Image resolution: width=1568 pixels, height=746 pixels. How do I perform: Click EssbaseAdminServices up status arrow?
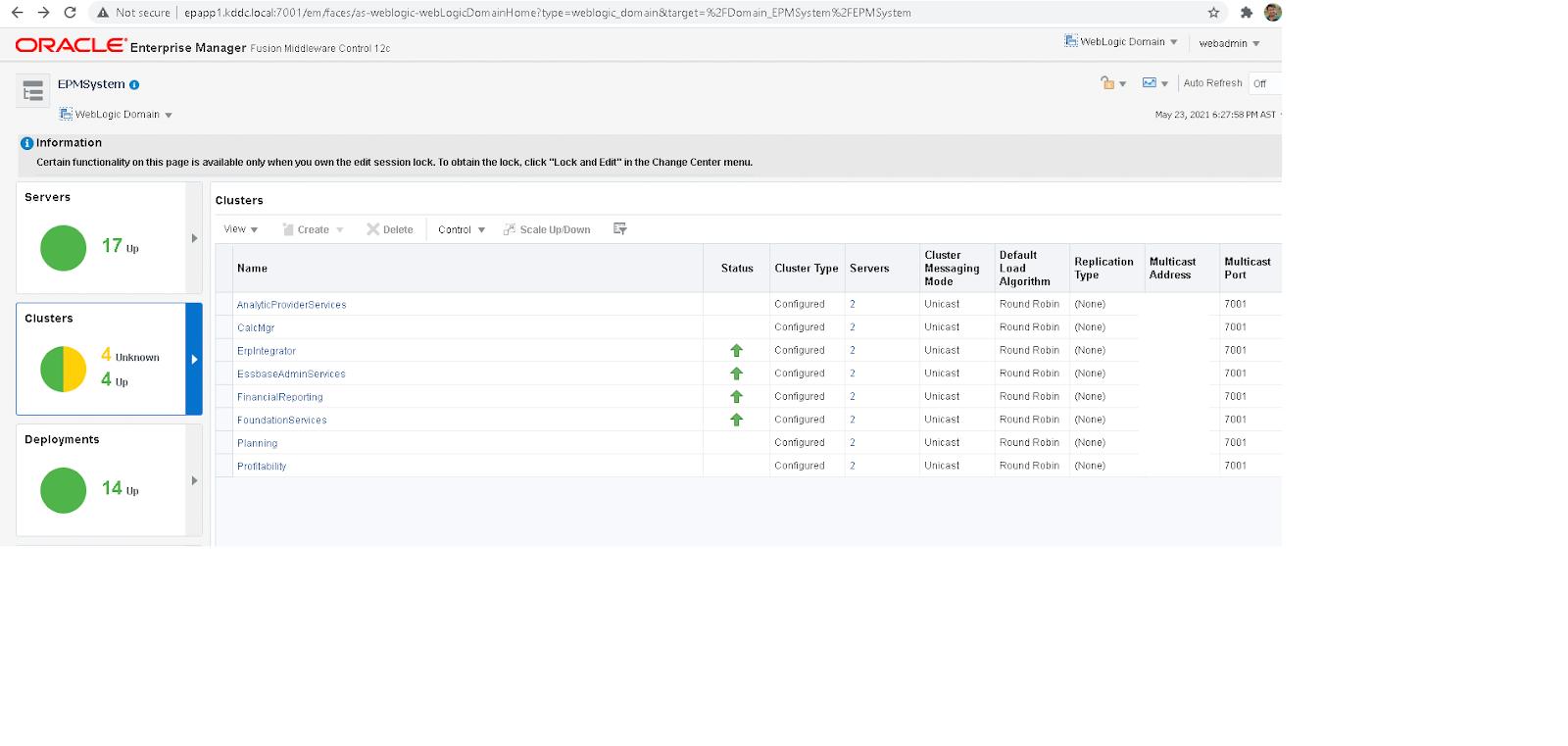pos(736,373)
